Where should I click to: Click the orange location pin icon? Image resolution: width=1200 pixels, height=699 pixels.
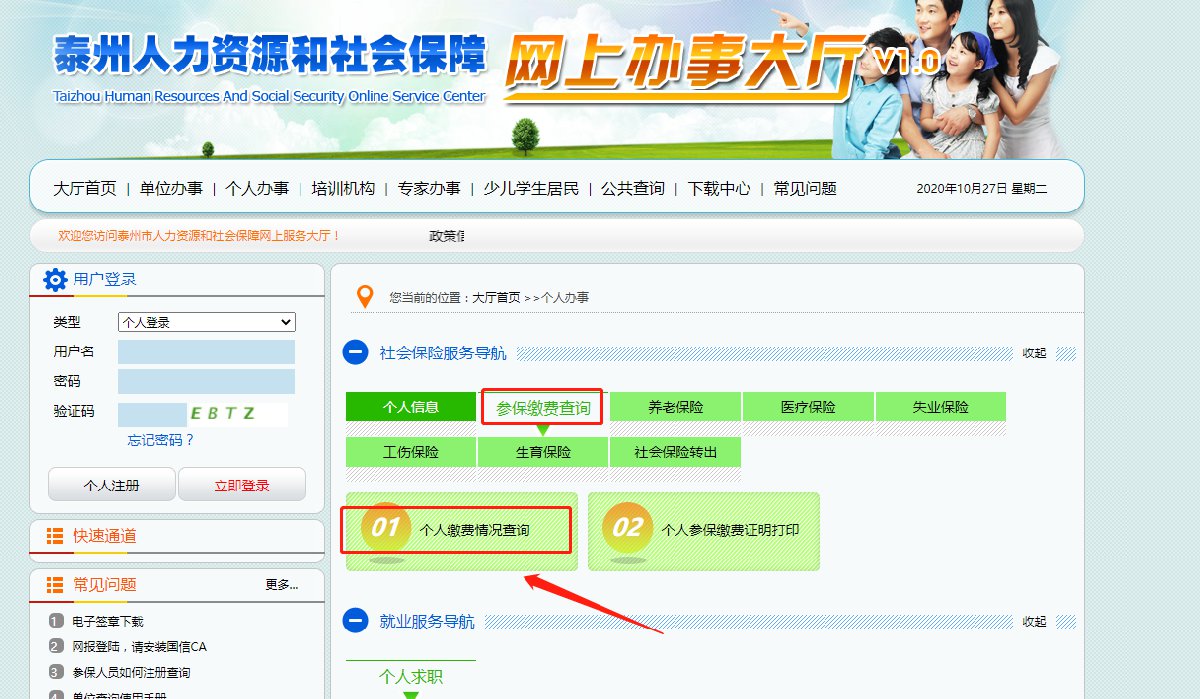(365, 297)
